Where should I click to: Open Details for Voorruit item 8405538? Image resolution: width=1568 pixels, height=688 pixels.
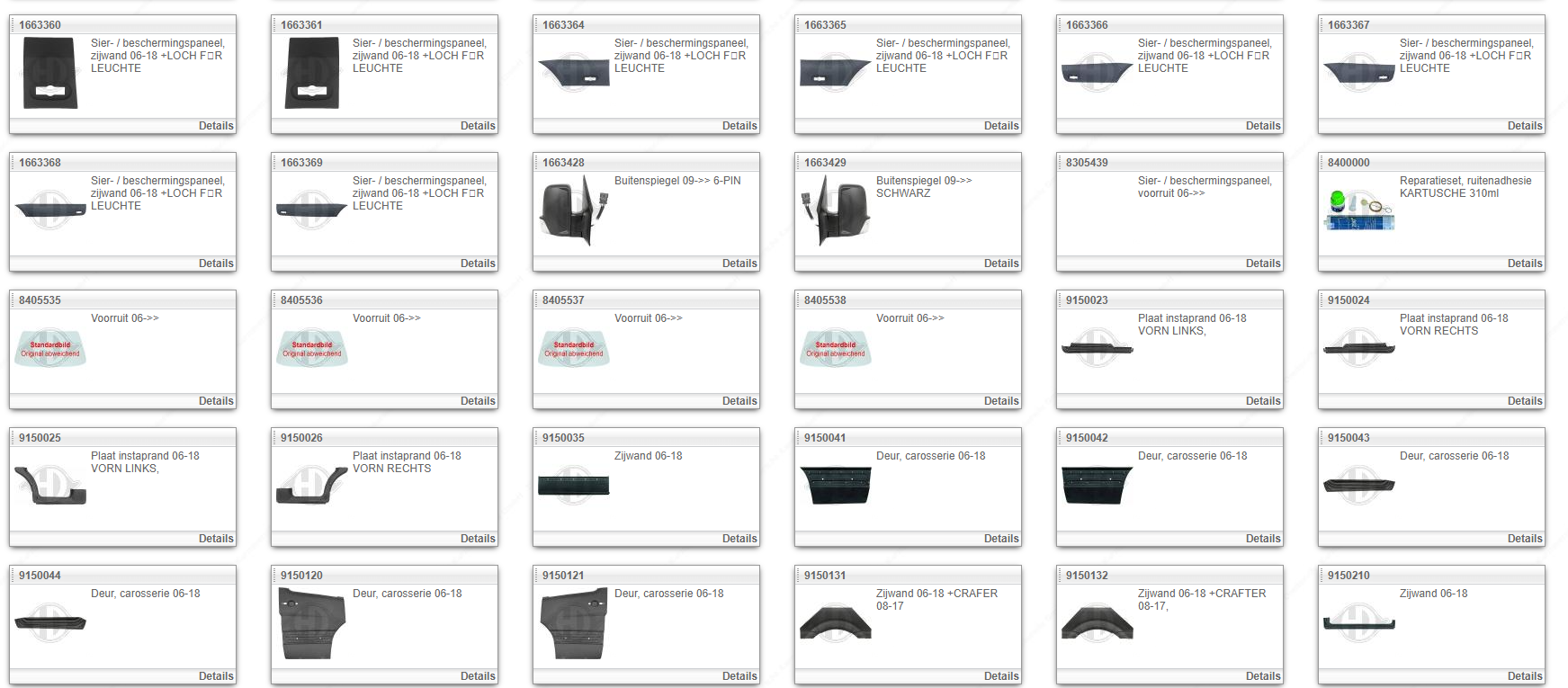point(1001,401)
